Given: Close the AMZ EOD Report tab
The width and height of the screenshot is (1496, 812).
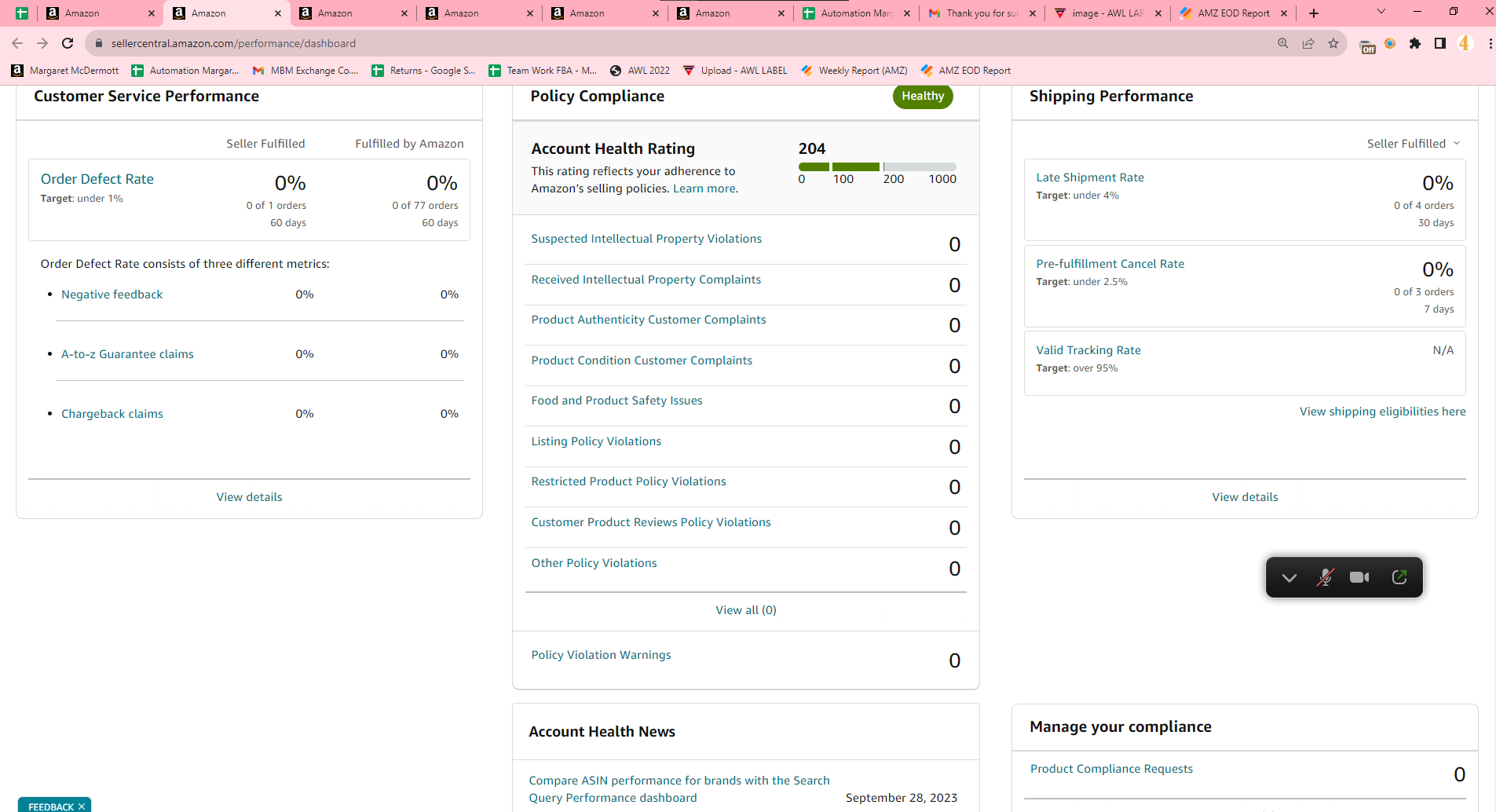Looking at the screenshot, I should click(x=1284, y=13).
